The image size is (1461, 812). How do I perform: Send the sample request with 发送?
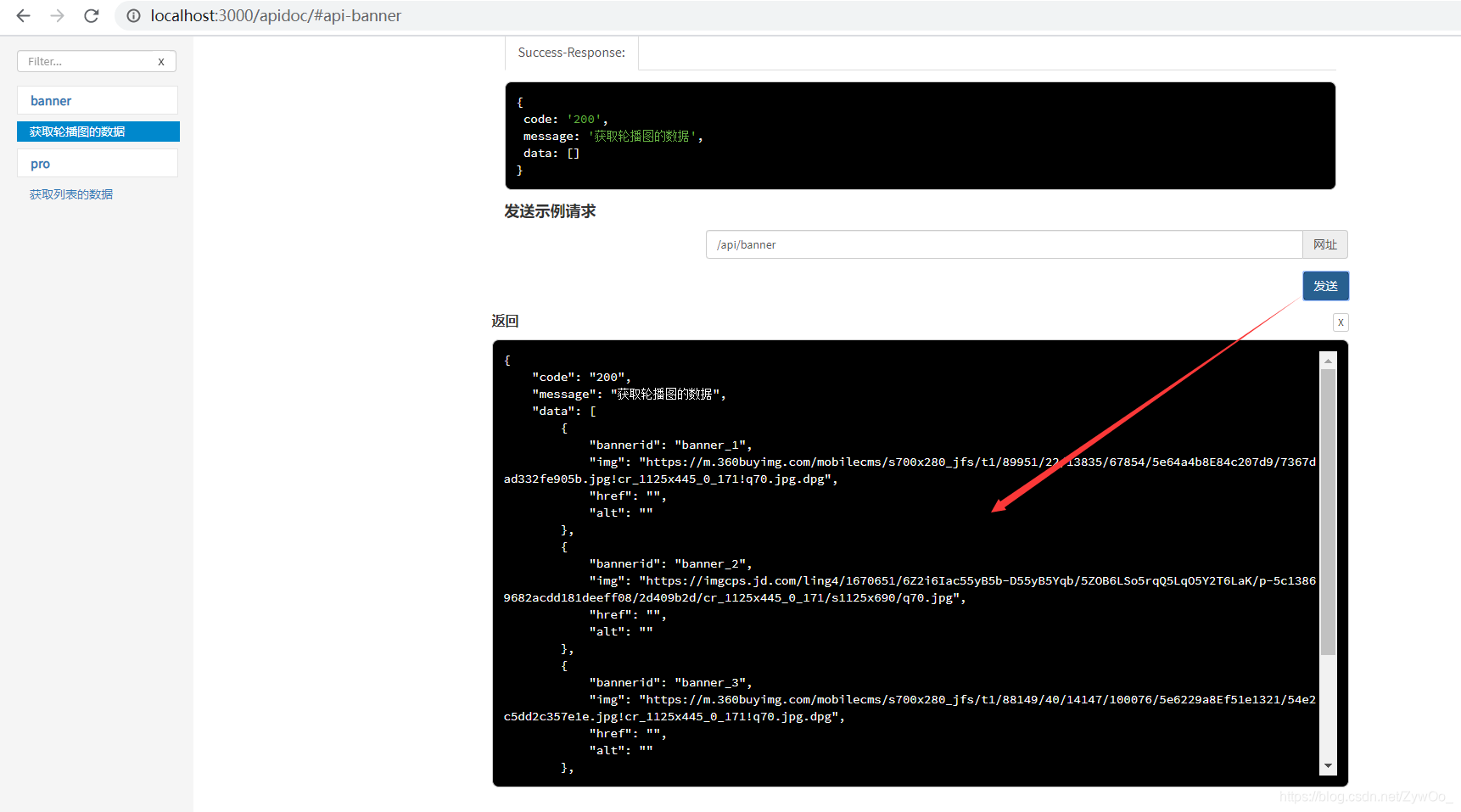point(1325,286)
